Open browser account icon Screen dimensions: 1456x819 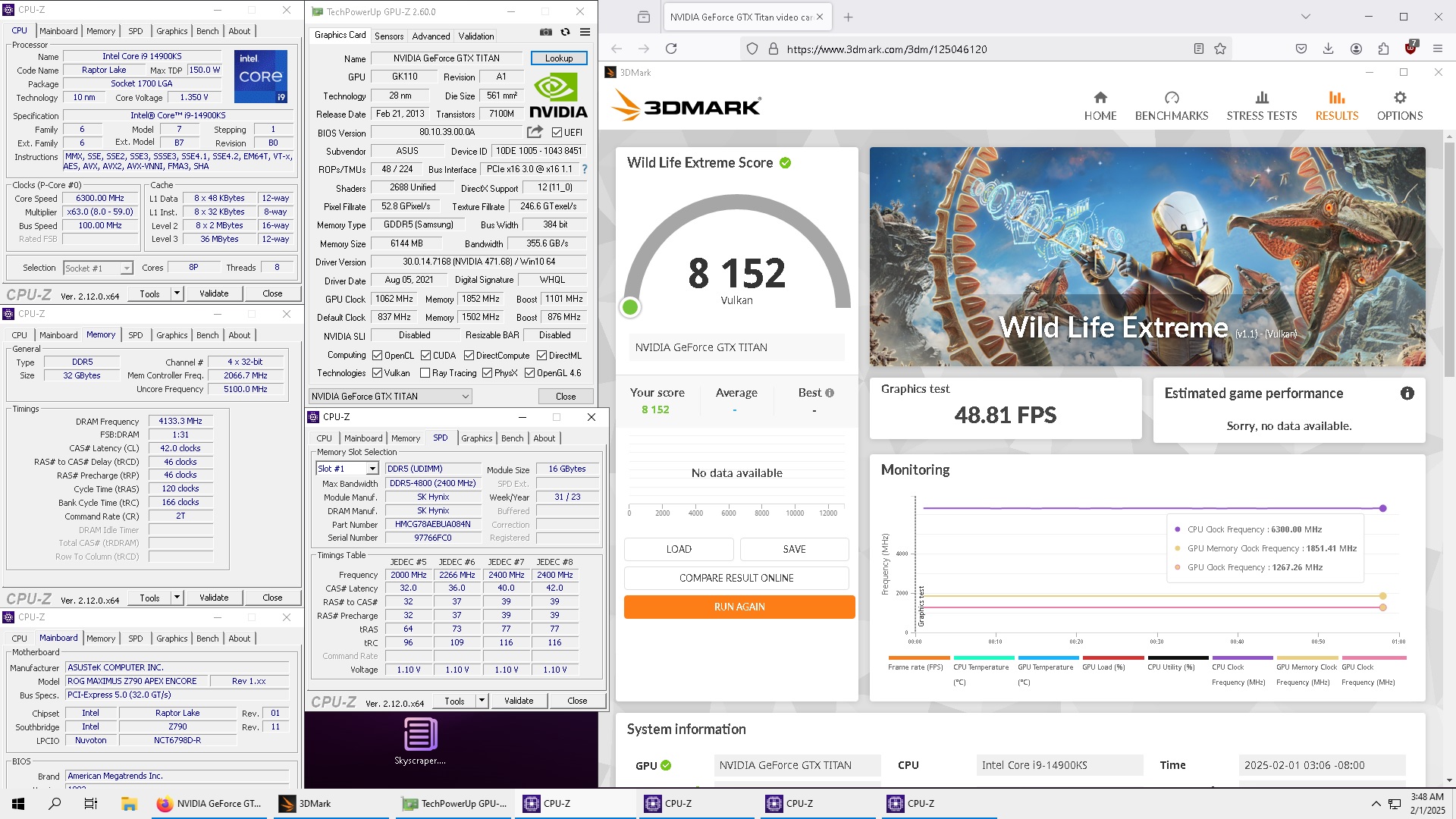(1356, 49)
